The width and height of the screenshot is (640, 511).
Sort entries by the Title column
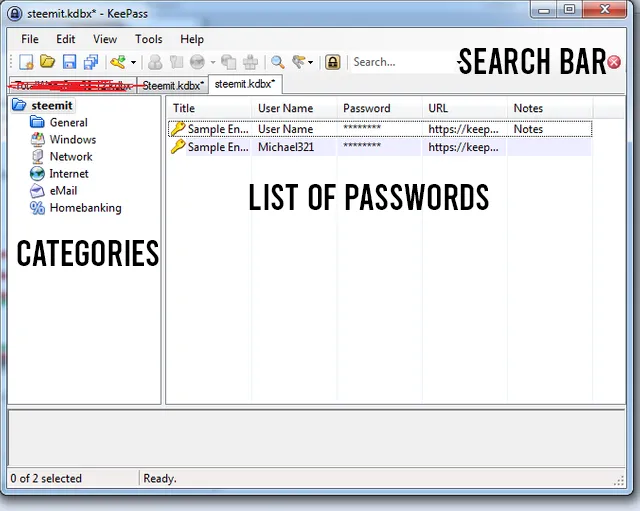pyautogui.click(x=209, y=108)
